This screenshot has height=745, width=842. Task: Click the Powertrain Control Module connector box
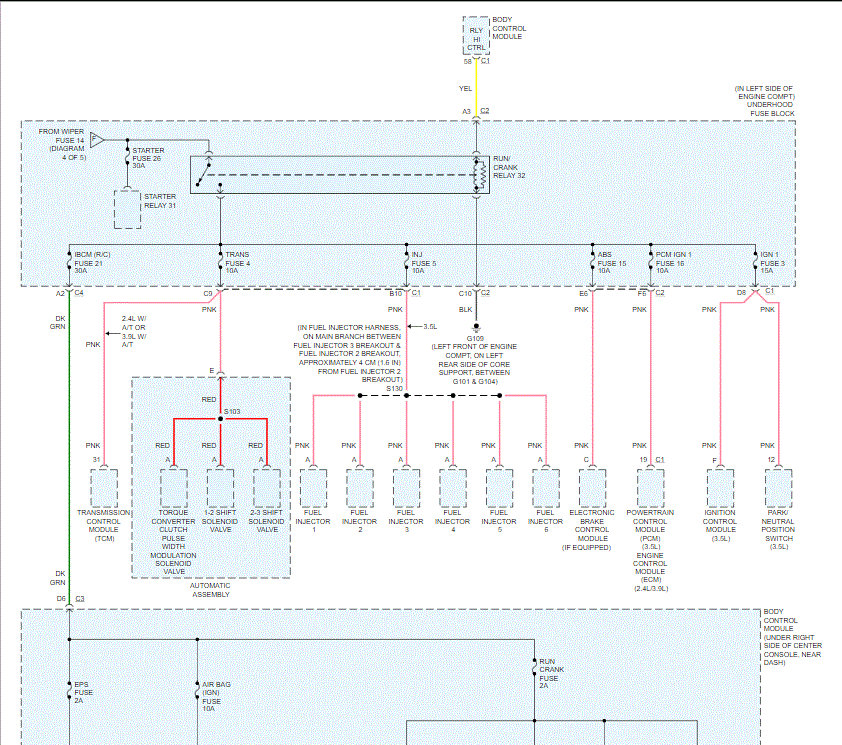(x=651, y=488)
